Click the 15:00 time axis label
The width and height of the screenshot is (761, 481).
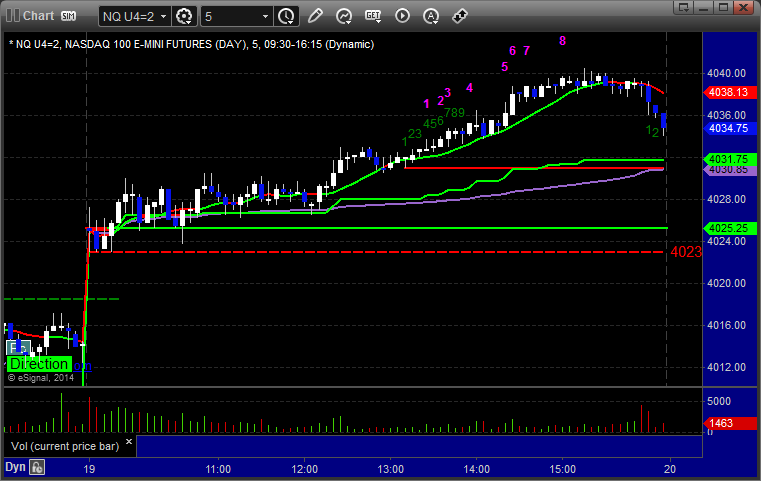562,469
